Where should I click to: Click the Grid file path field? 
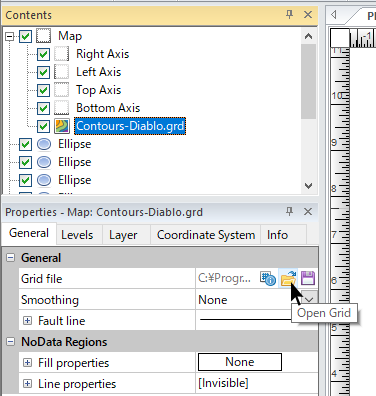(x=224, y=278)
